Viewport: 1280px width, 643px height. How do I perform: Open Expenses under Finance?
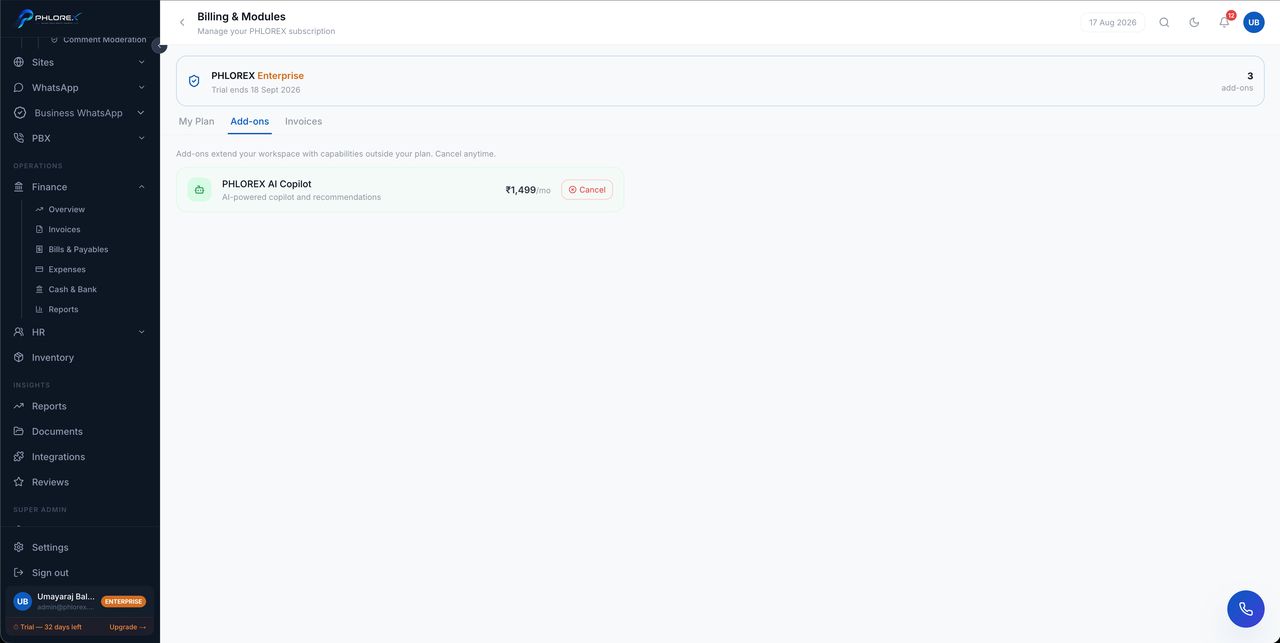point(67,269)
